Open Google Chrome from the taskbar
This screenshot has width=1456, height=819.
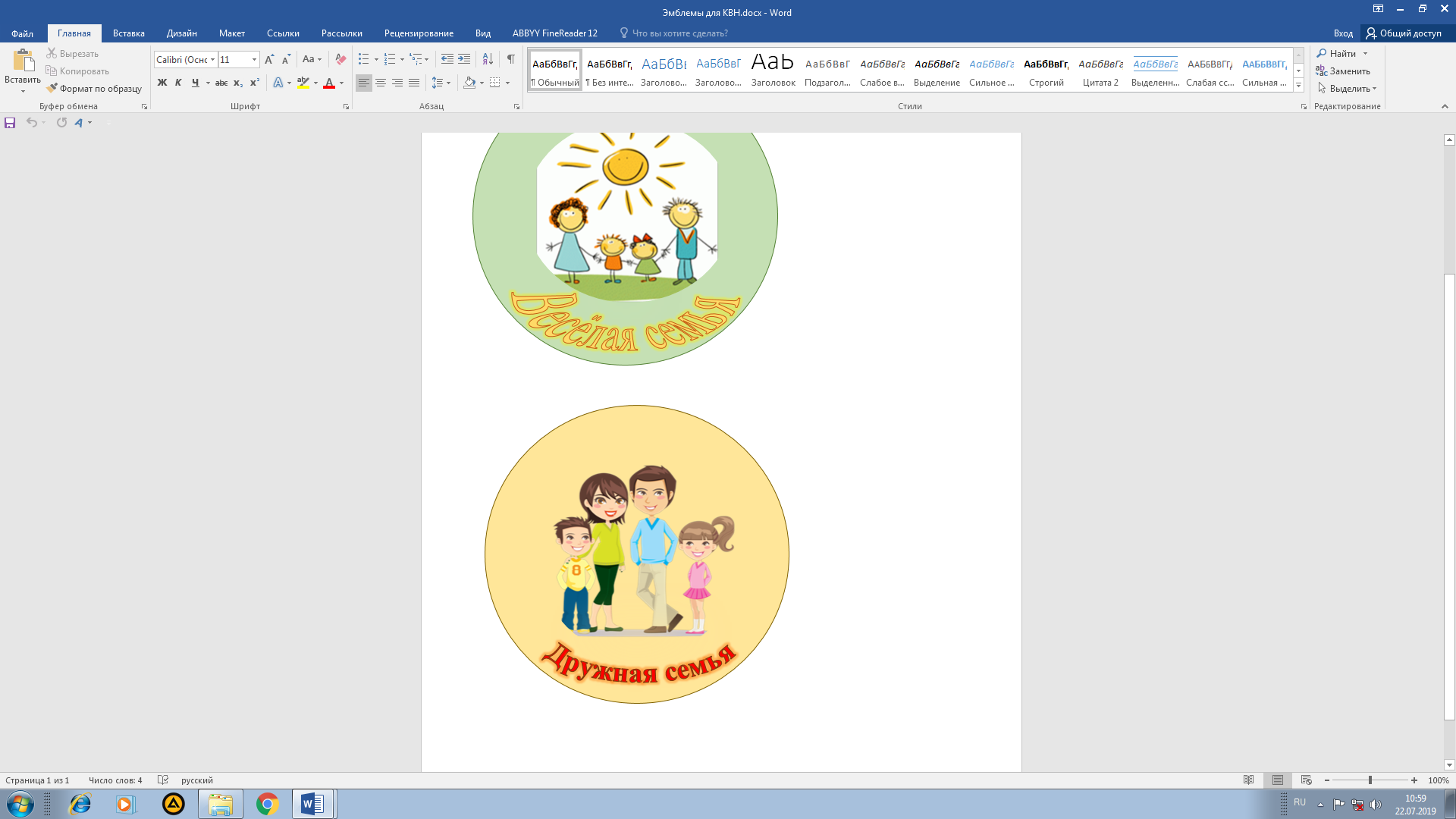pos(267,804)
